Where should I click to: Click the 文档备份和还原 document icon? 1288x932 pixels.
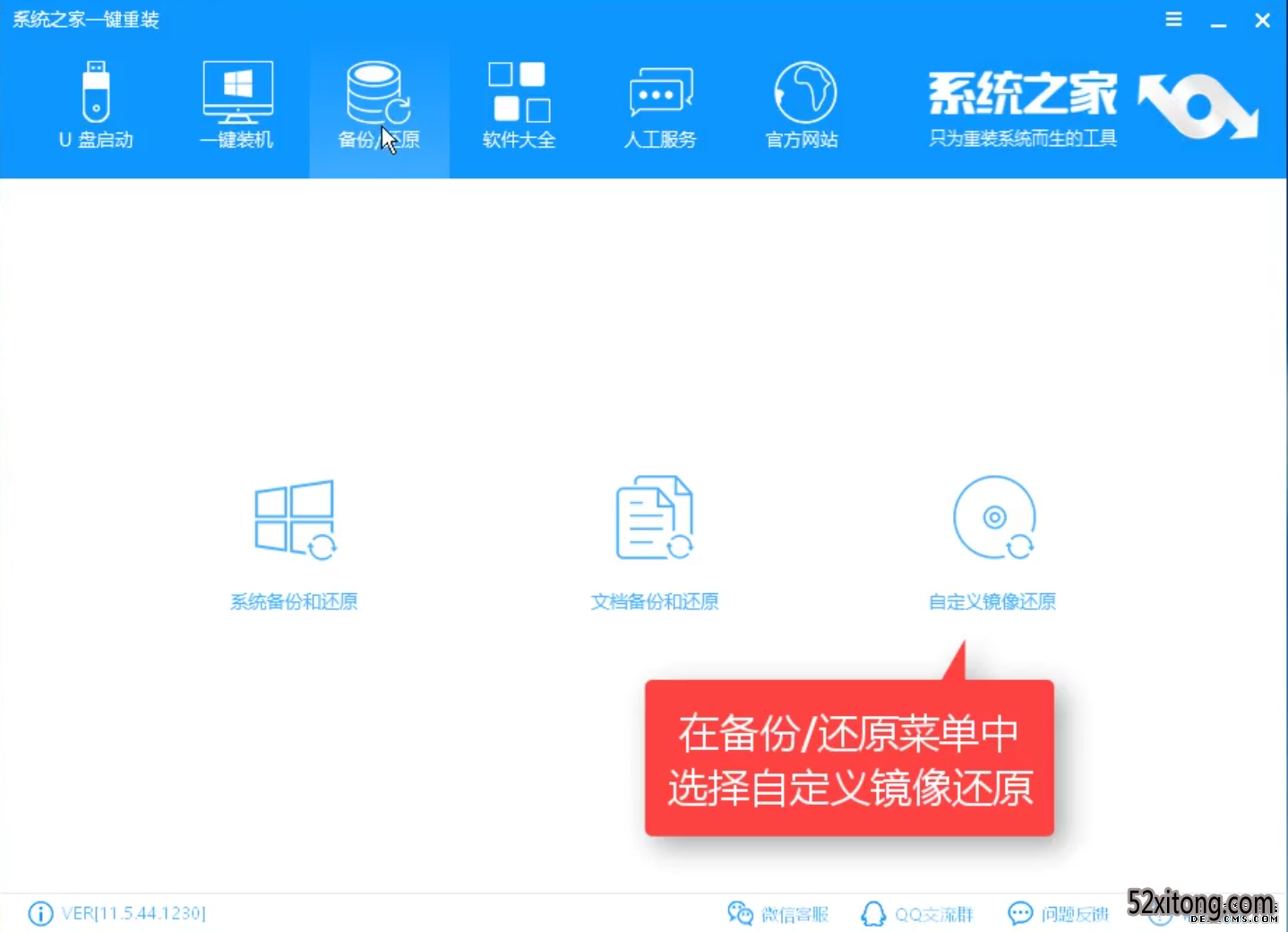pyautogui.click(x=655, y=518)
